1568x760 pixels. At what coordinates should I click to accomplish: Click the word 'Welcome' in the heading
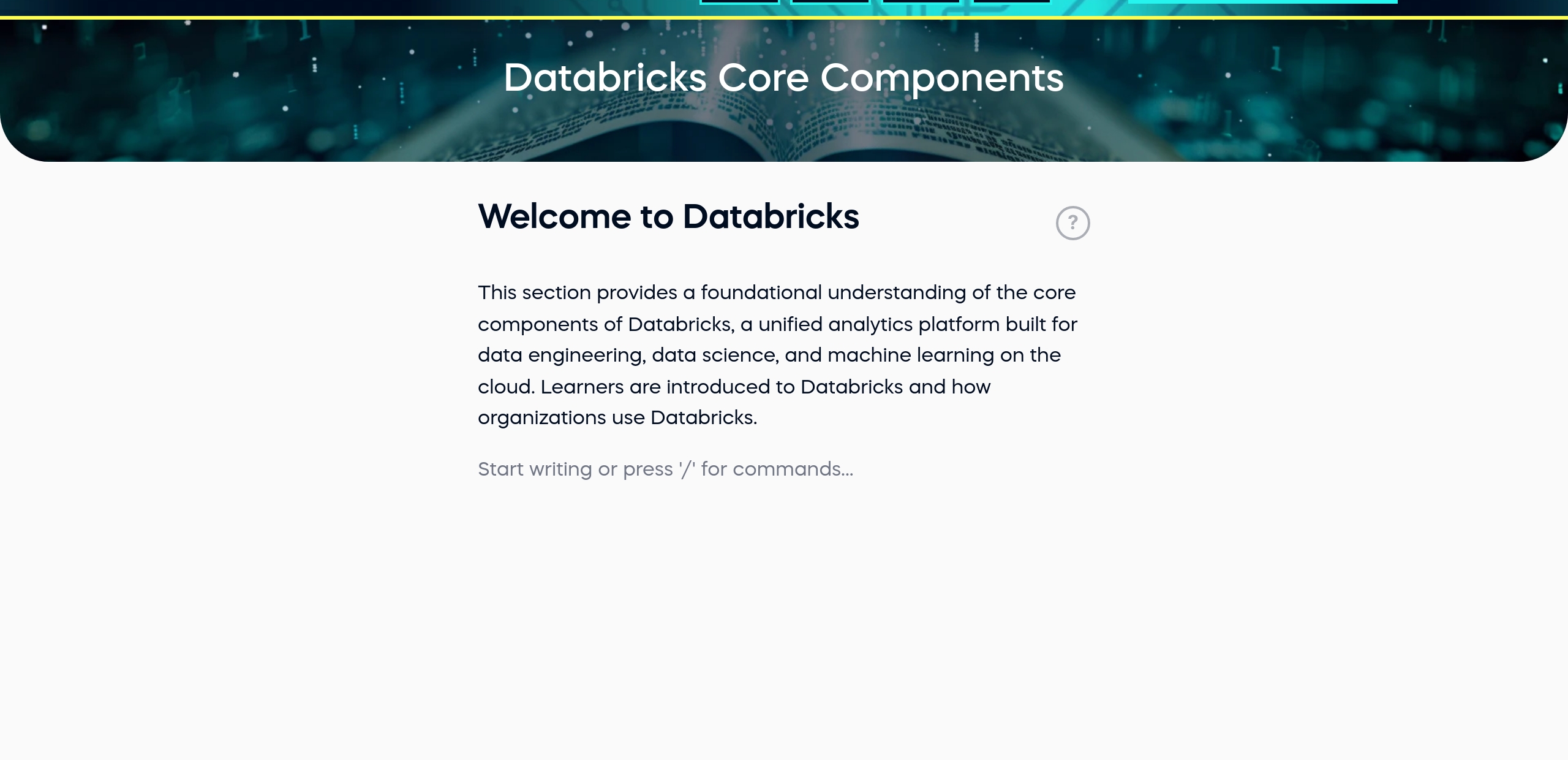pyautogui.click(x=554, y=217)
